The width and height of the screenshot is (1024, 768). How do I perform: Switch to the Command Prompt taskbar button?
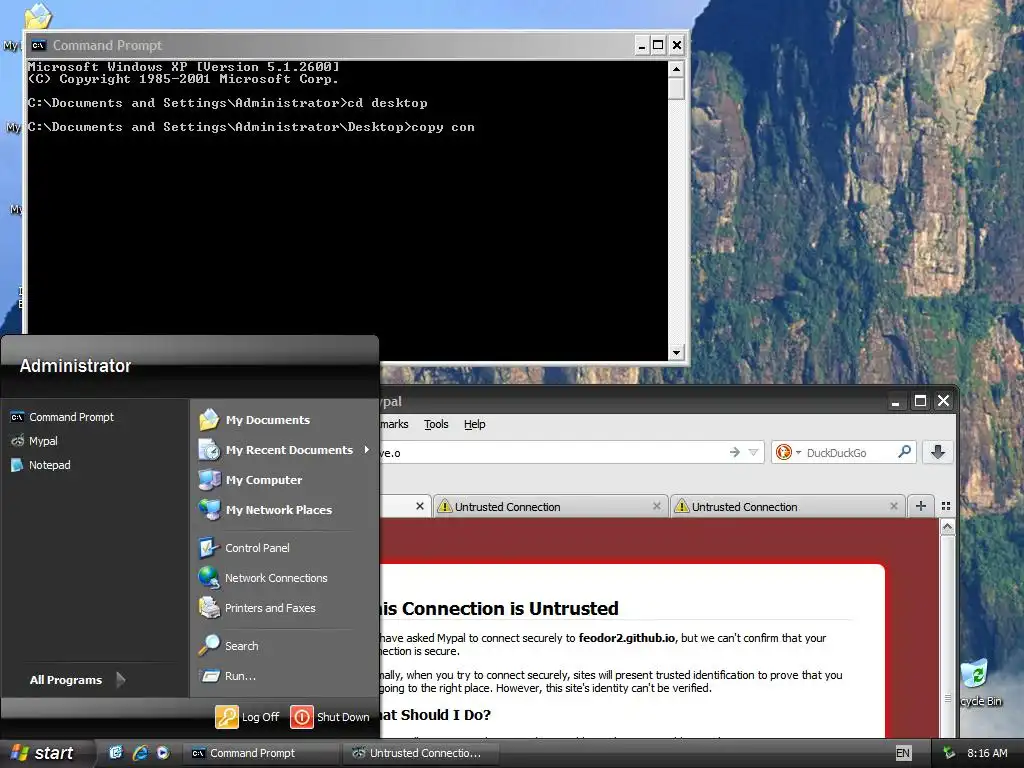click(260, 753)
